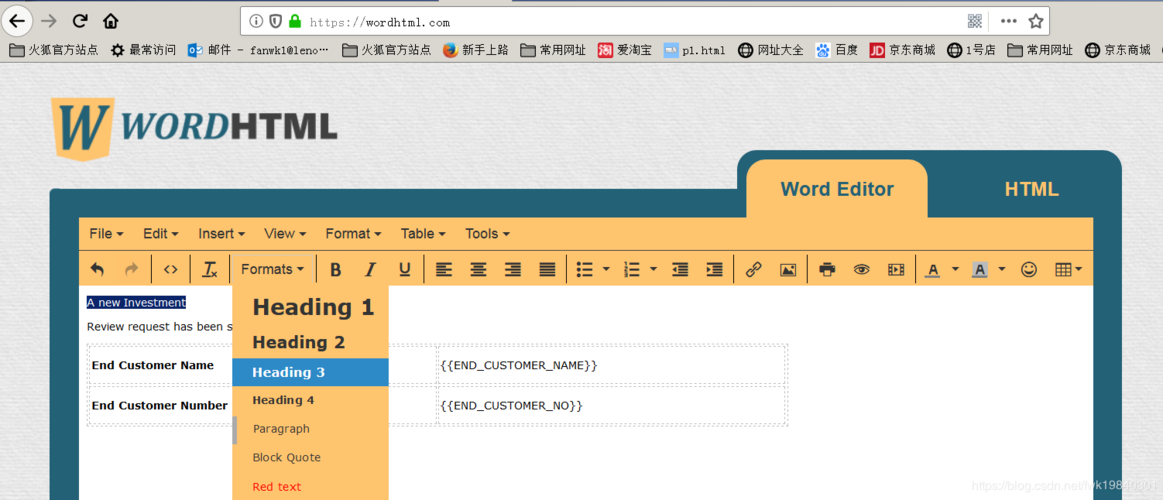Apply the background color button

point(980,270)
